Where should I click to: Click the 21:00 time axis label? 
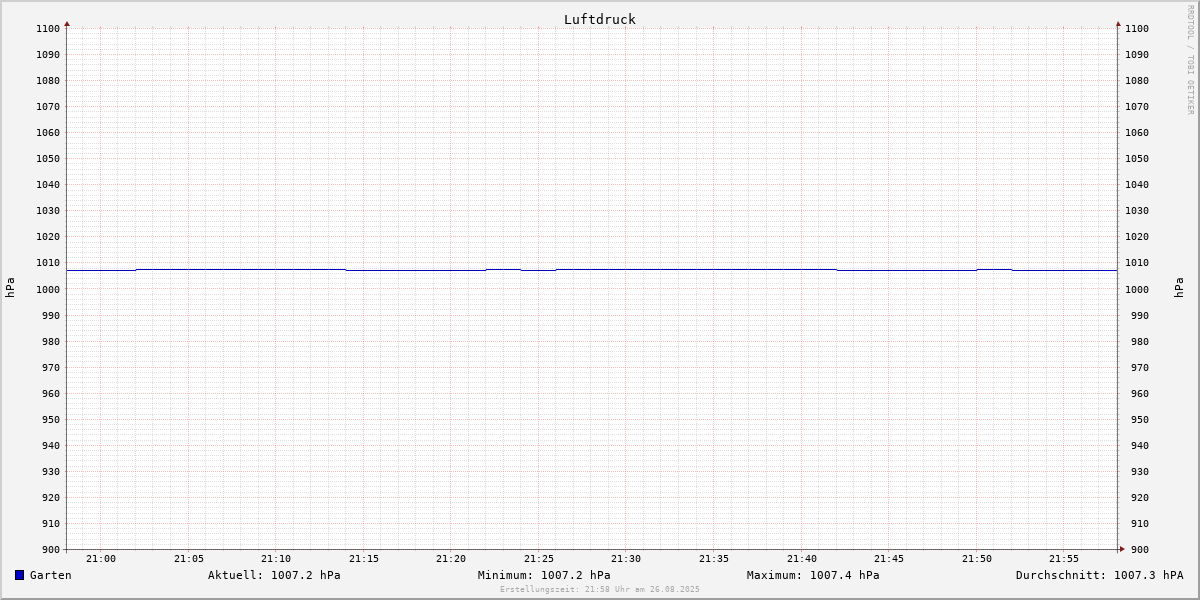101,559
